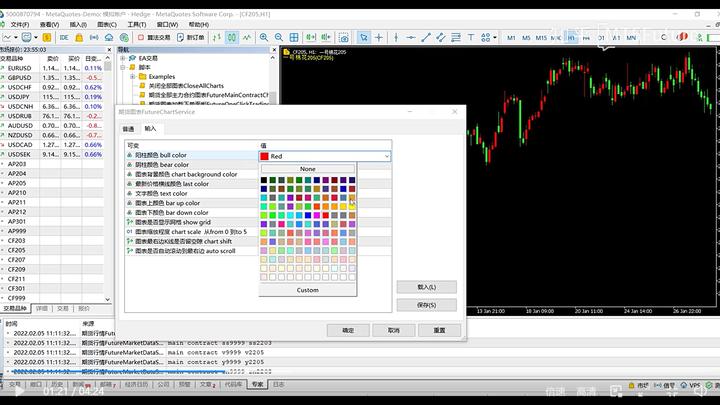720x405 pixels.
Task: Select the chart shift parameter row
Action: [190, 241]
